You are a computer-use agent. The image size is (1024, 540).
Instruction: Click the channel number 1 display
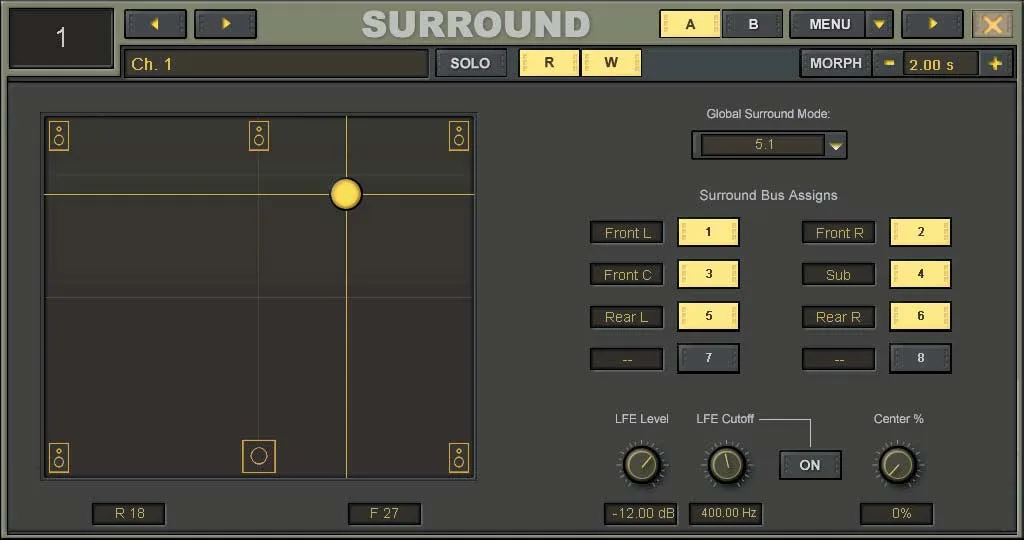[61, 38]
